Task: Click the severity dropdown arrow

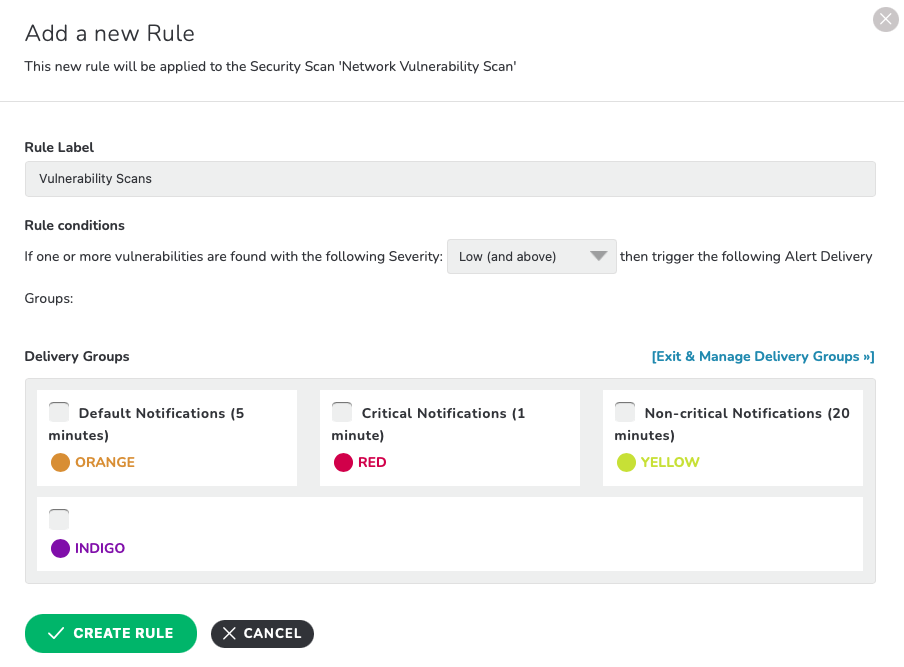Action: (x=598, y=256)
